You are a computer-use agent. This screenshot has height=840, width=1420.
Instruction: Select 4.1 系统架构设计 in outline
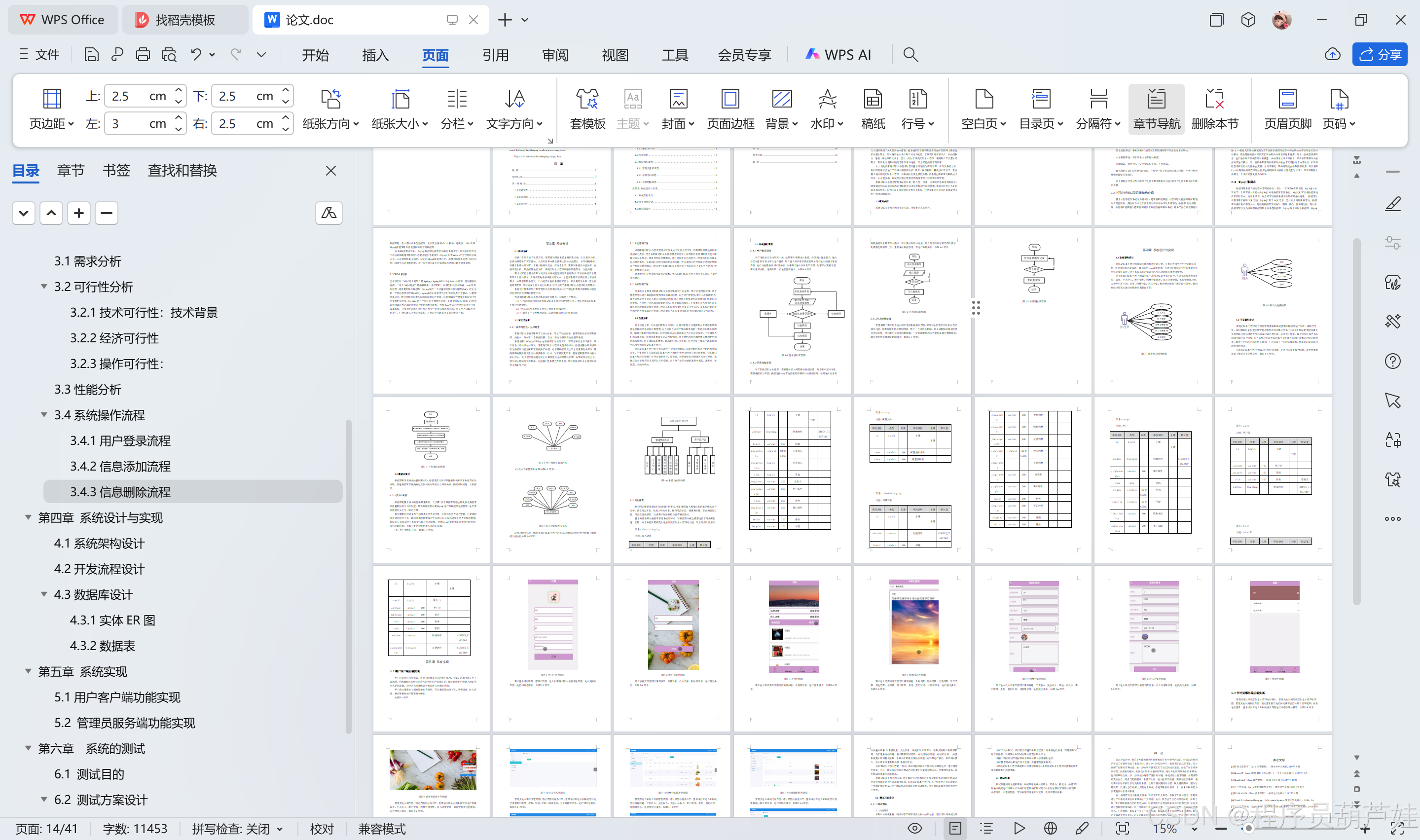pyautogui.click(x=99, y=543)
